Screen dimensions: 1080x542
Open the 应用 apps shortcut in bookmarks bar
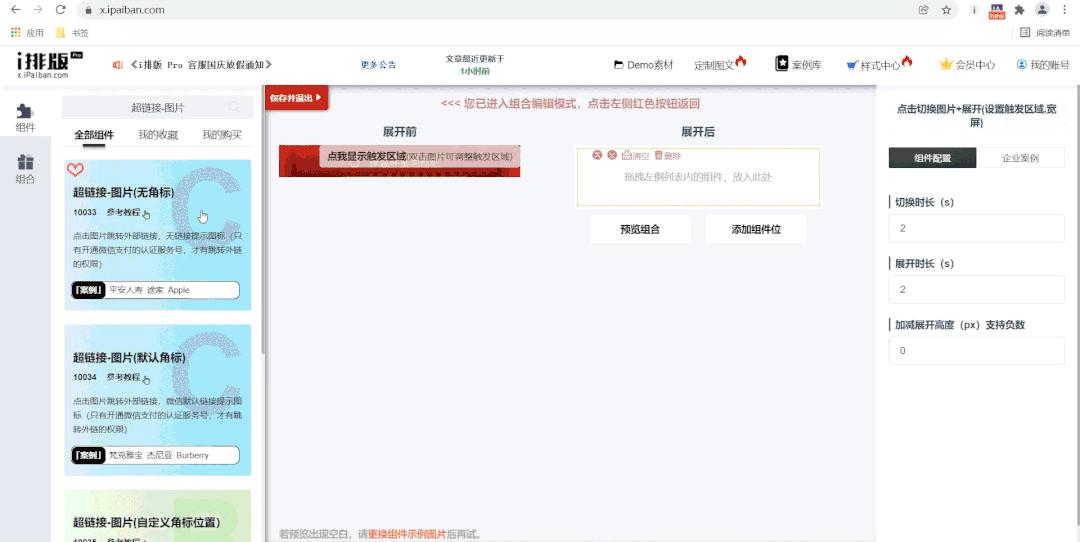click(x=28, y=32)
